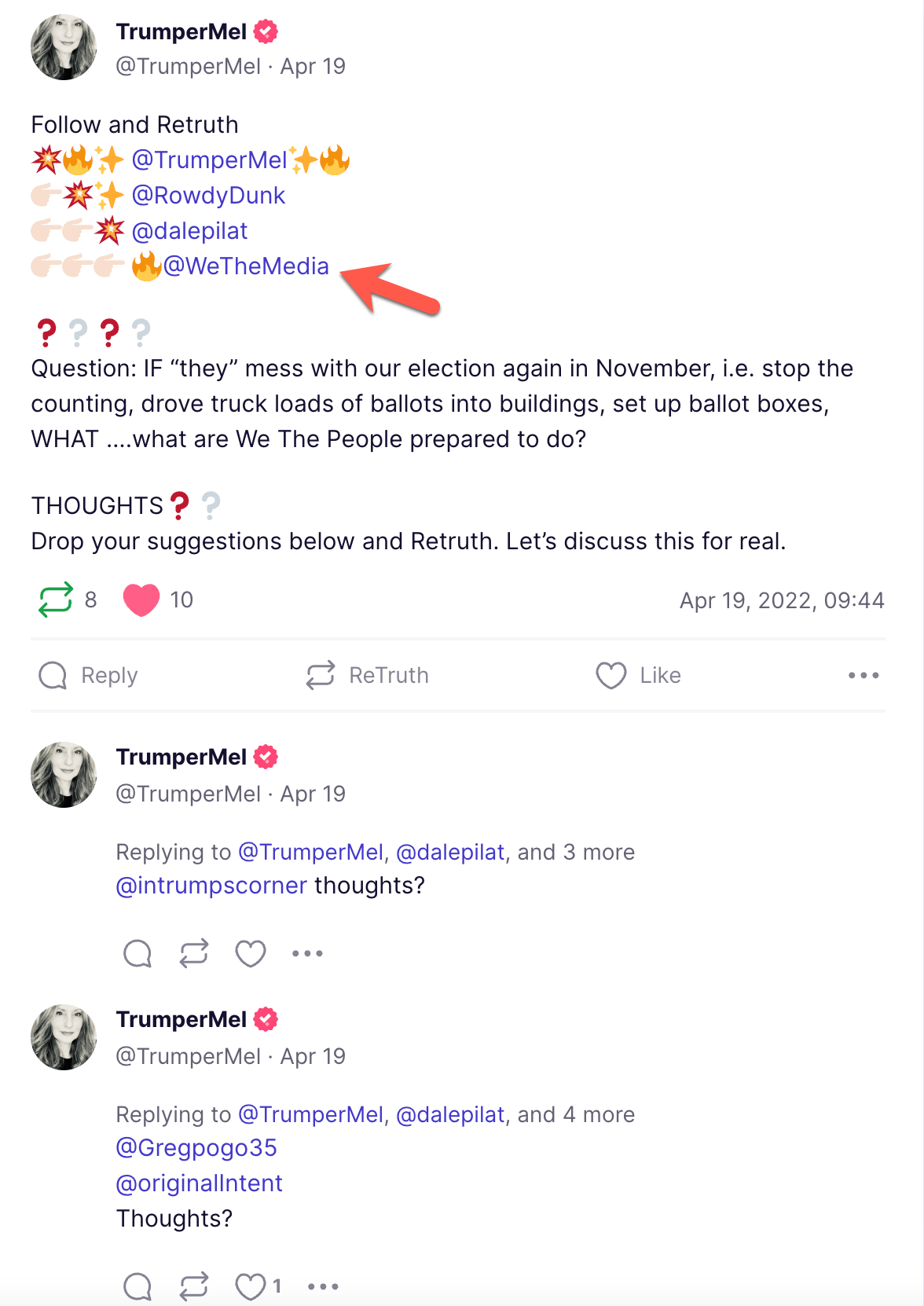Click the Reply button on main post

(x=88, y=675)
